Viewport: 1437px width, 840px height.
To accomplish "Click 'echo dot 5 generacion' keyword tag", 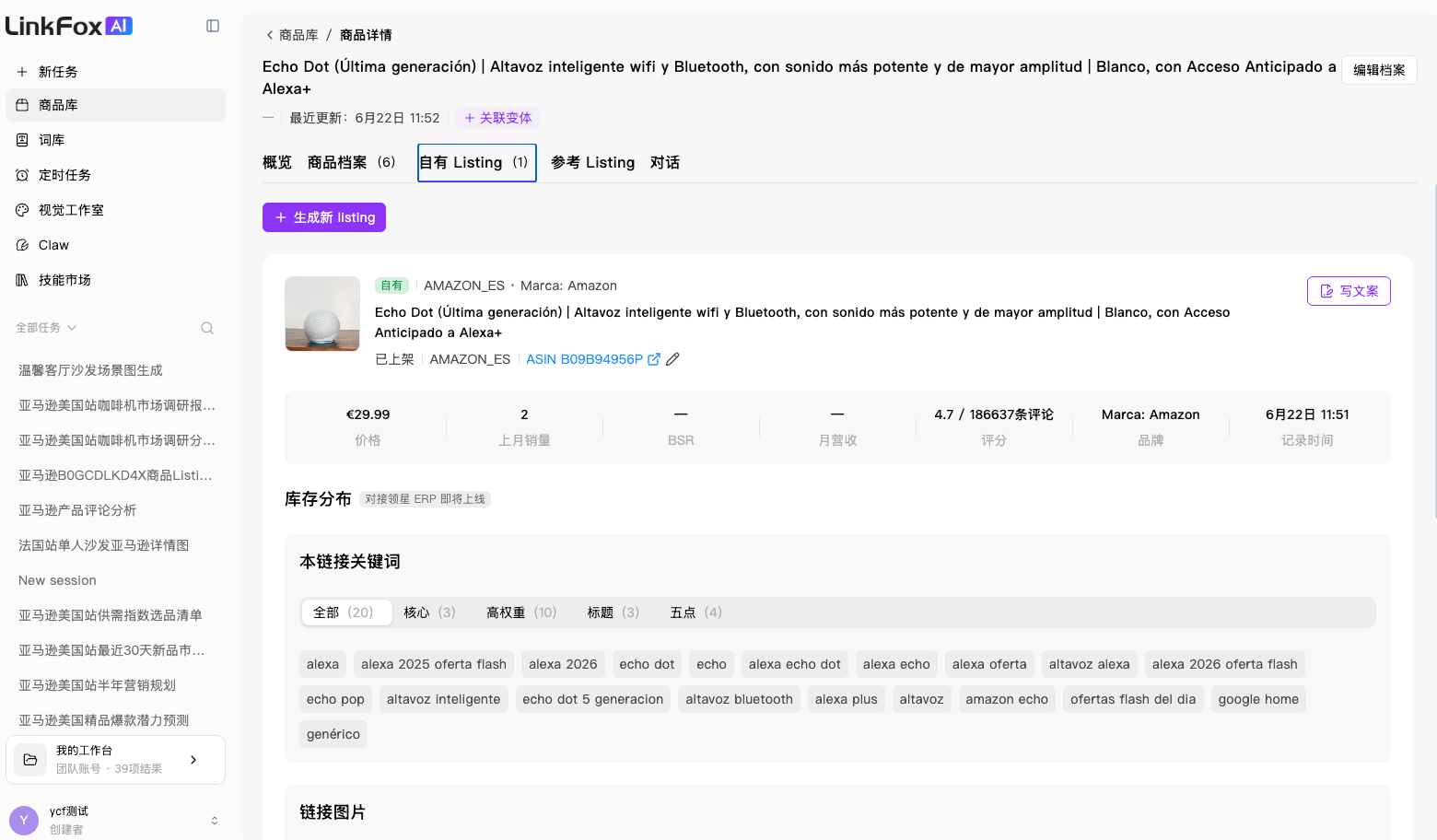I will (x=593, y=699).
